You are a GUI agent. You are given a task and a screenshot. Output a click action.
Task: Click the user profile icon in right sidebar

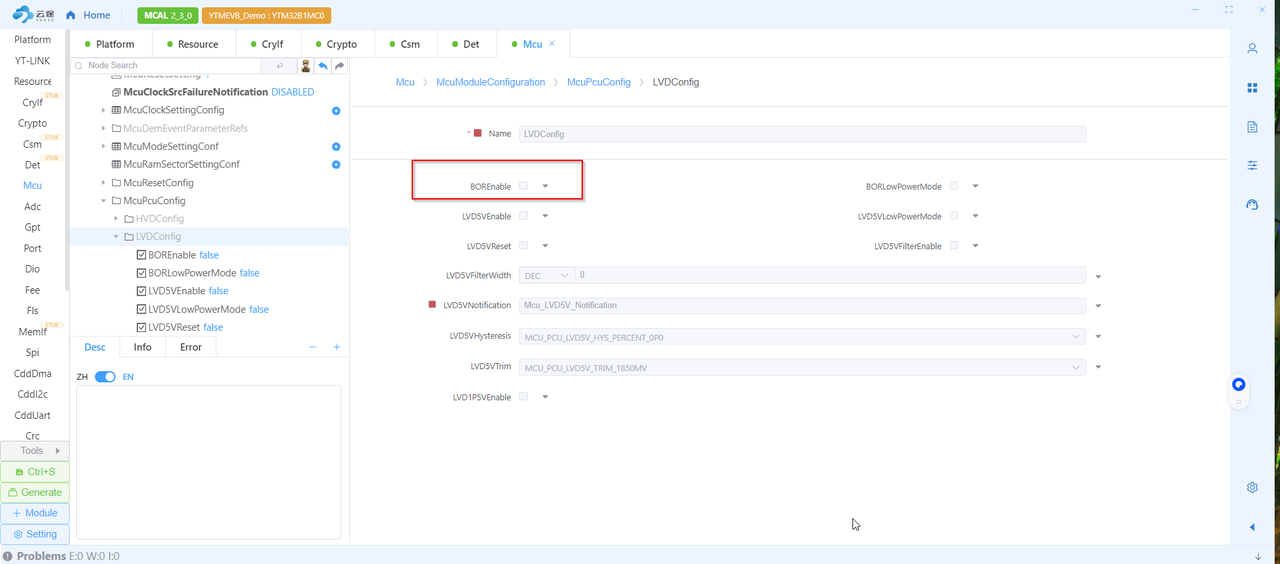[1252, 49]
